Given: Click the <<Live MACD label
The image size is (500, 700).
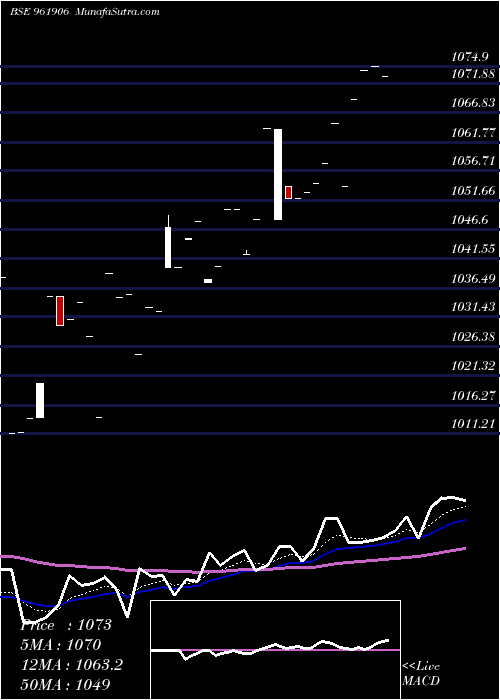Looking at the screenshot, I should (421, 673).
